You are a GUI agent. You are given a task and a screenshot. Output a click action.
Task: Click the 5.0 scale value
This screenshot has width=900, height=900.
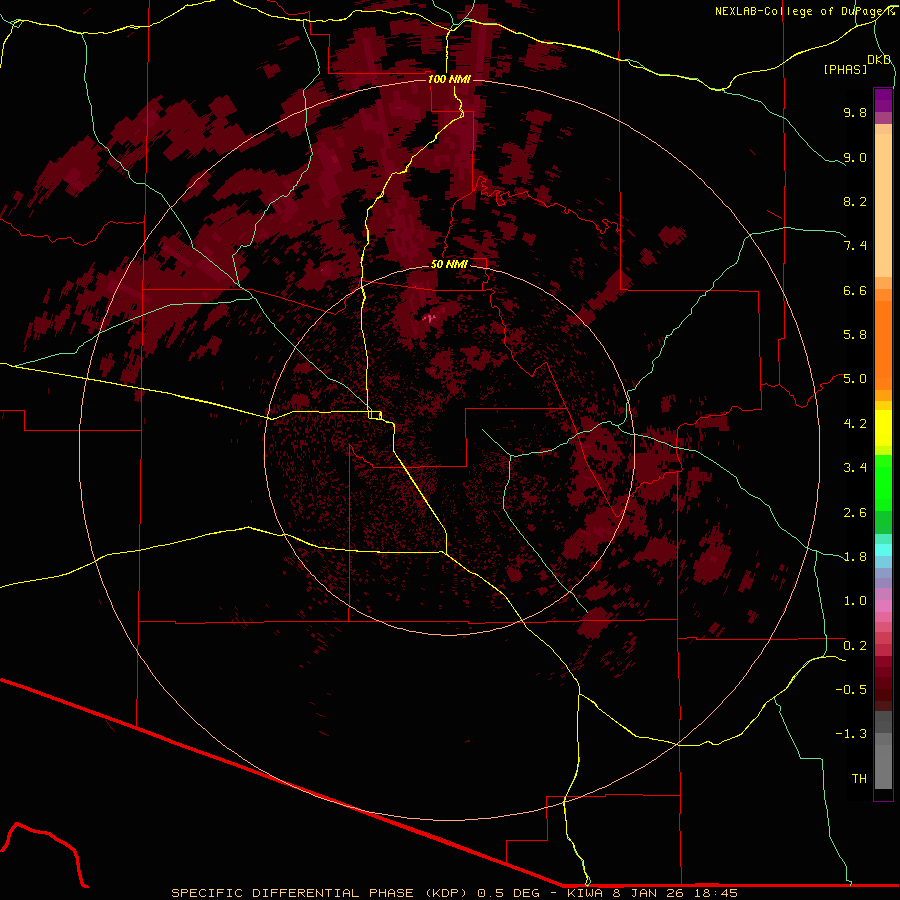point(855,379)
